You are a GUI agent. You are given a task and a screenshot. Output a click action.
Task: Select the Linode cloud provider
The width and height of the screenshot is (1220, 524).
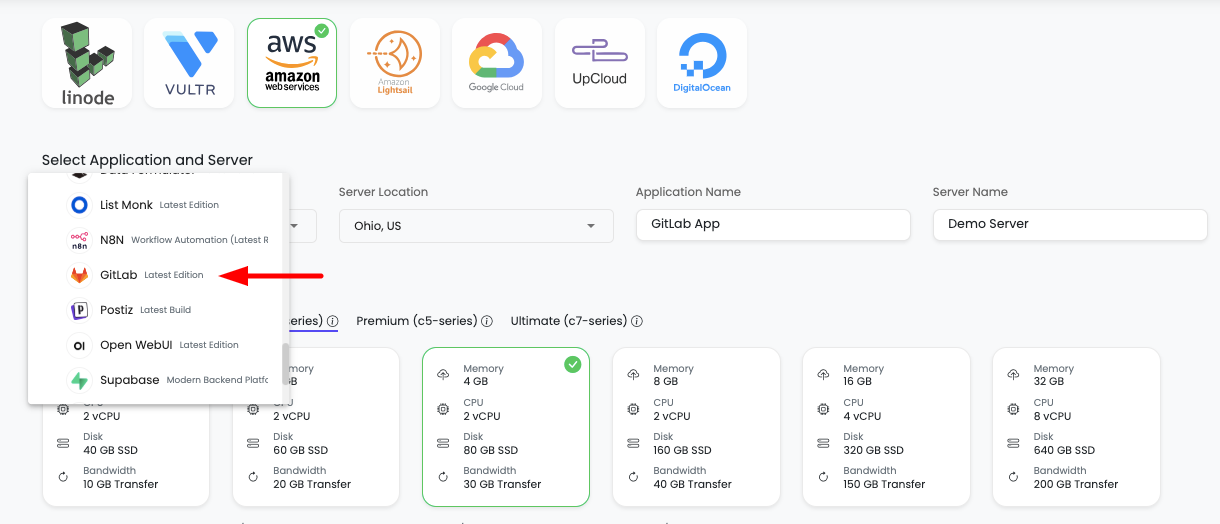click(x=87, y=62)
